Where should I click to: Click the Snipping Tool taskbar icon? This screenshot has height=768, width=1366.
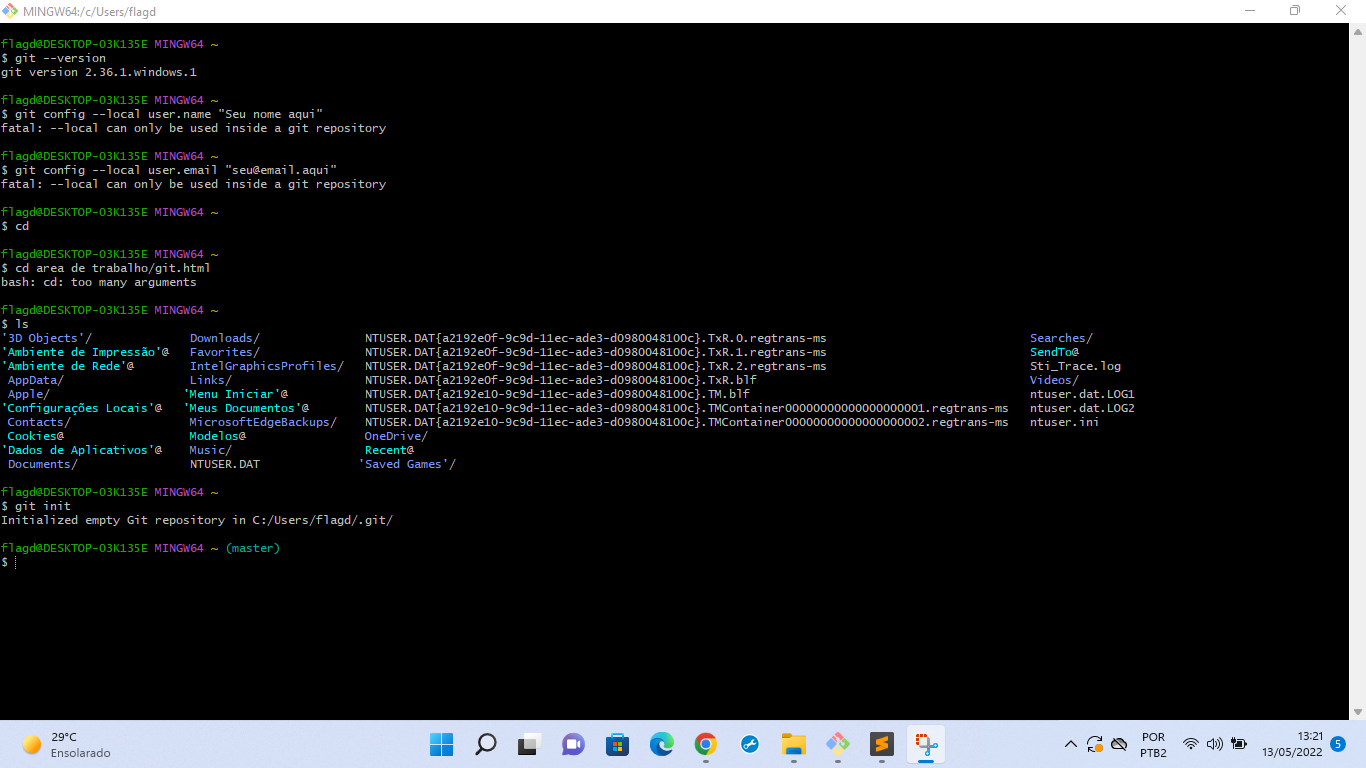pyautogui.click(x=925, y=744)
